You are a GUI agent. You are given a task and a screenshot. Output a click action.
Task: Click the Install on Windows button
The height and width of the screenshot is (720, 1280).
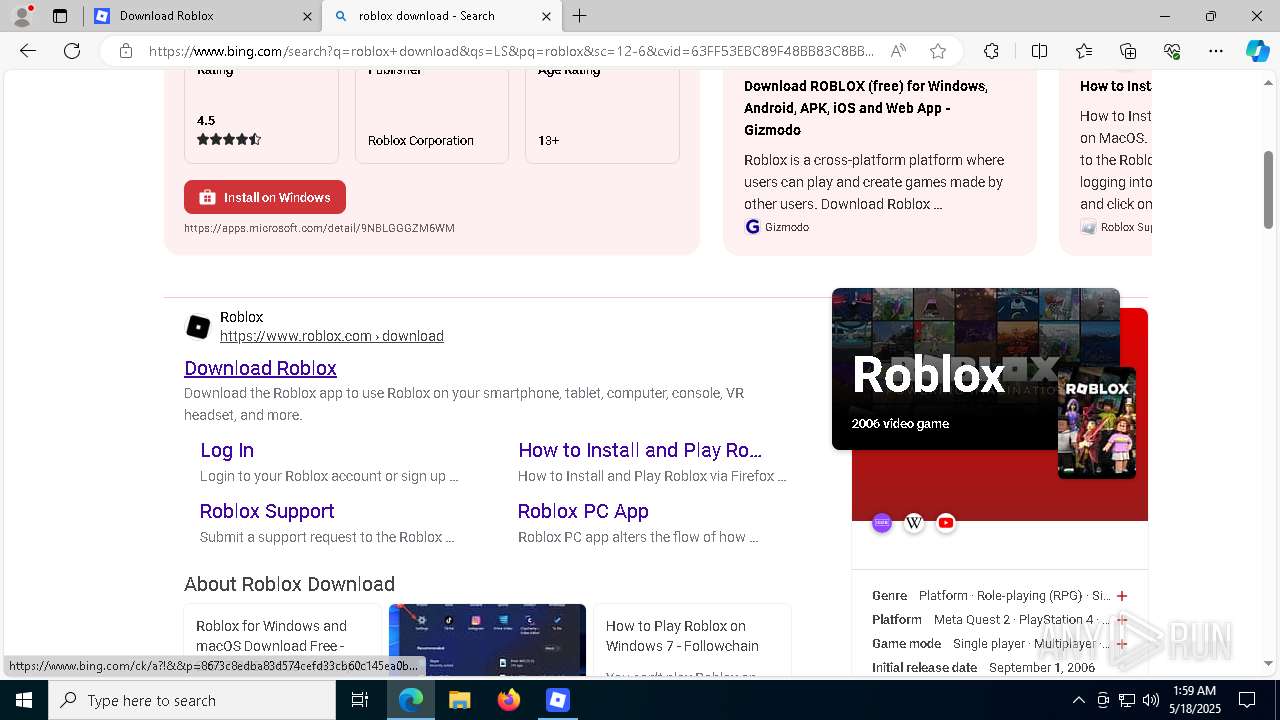coord(265,197)
